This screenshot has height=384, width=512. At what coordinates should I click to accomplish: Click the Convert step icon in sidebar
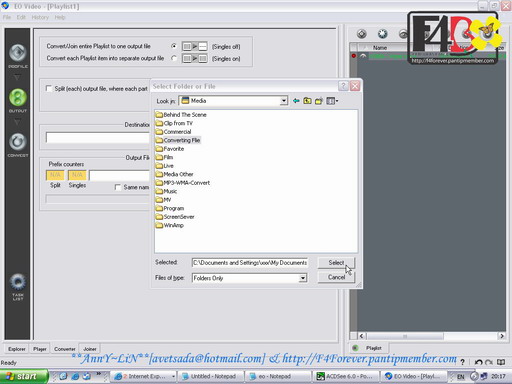18,142
